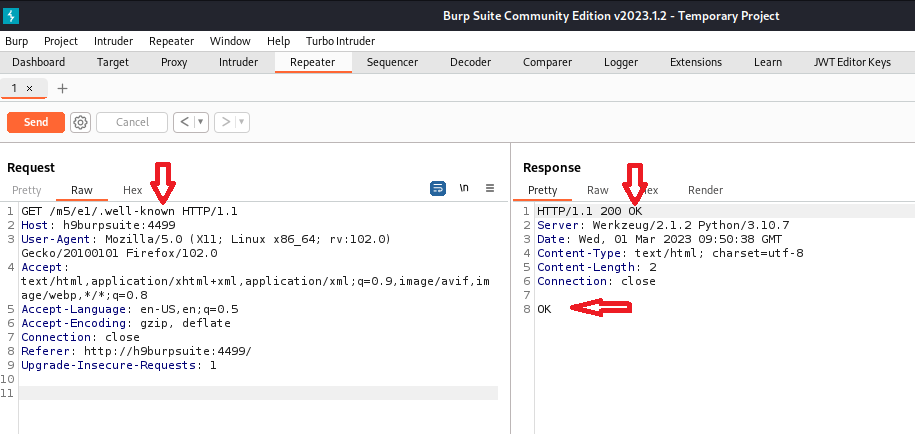Click the Host: h9burpsuite:4499 header line
The height and width of the screenshot is (434, 915).
click(x=99, y=225)
